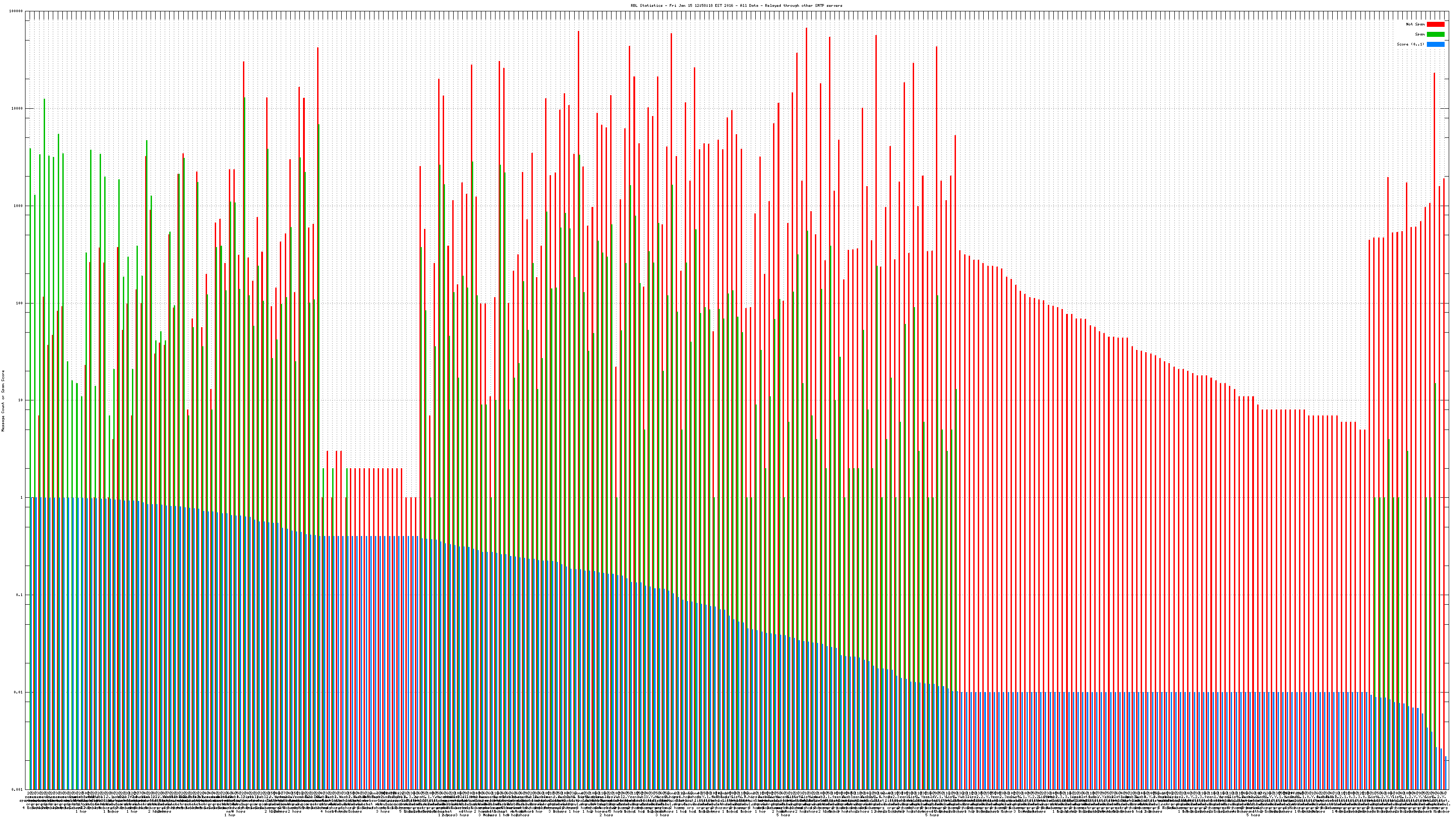Click the 100000 y-axis label
The image size is (1456, 819).
pos(16,11)
